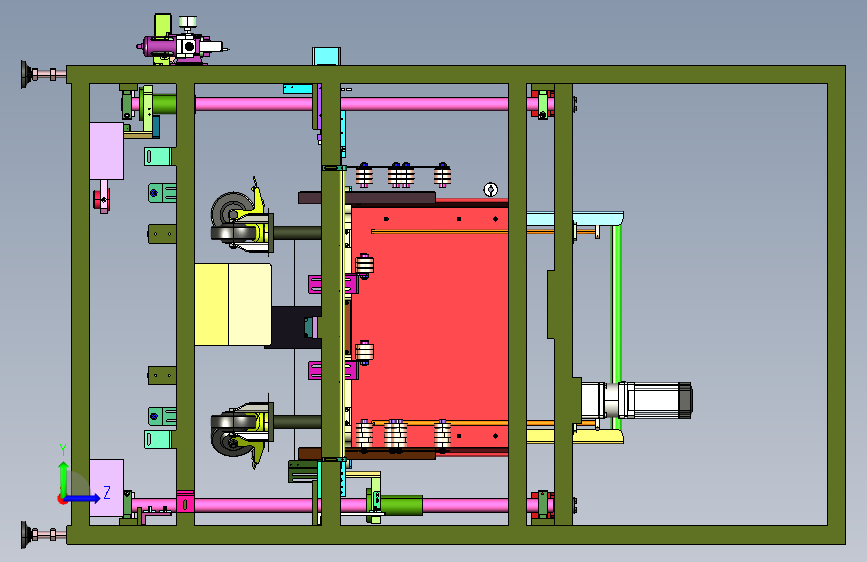Select the lower light purple box
Image resolution: width=867 pixels, height=562 pixels.
pyautogui.click(x=106, y=488)
